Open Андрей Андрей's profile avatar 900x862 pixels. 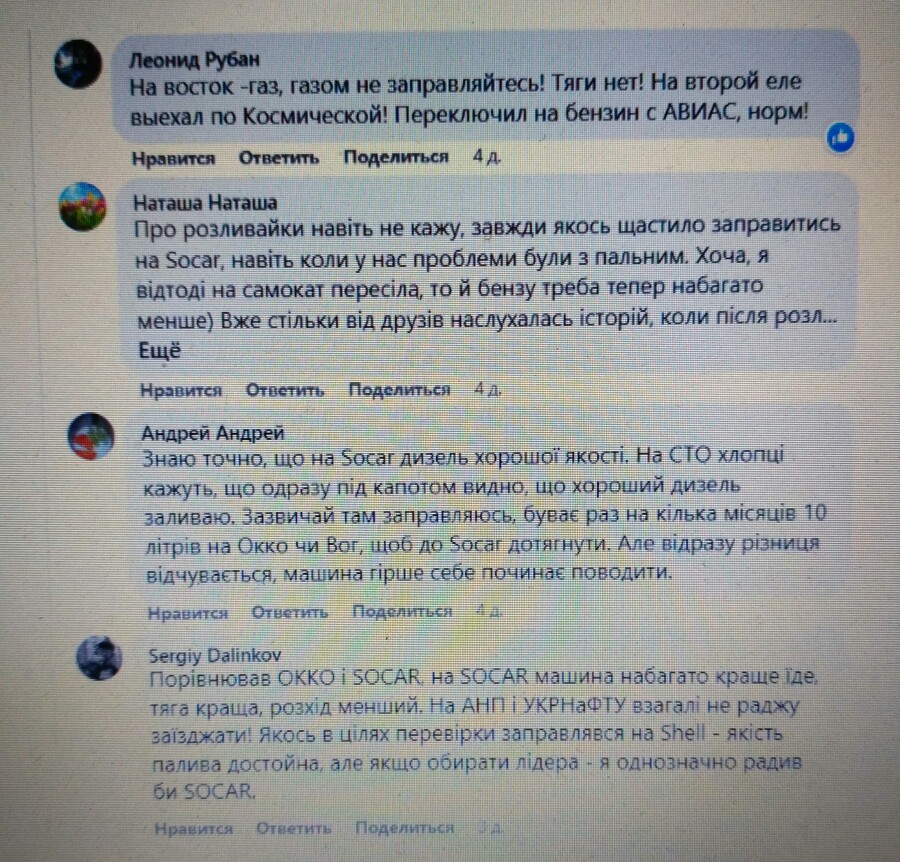[x=91, y=436]
